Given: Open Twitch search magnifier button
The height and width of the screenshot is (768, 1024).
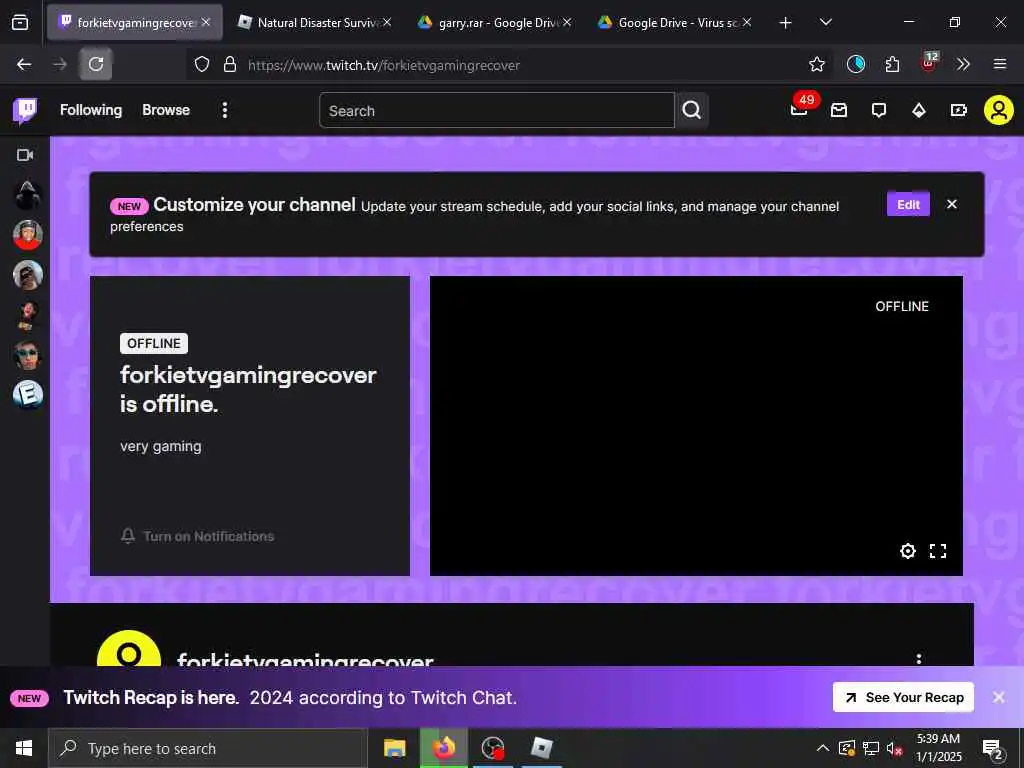Looking at the screenshot, I should click(x=692, y=110).
